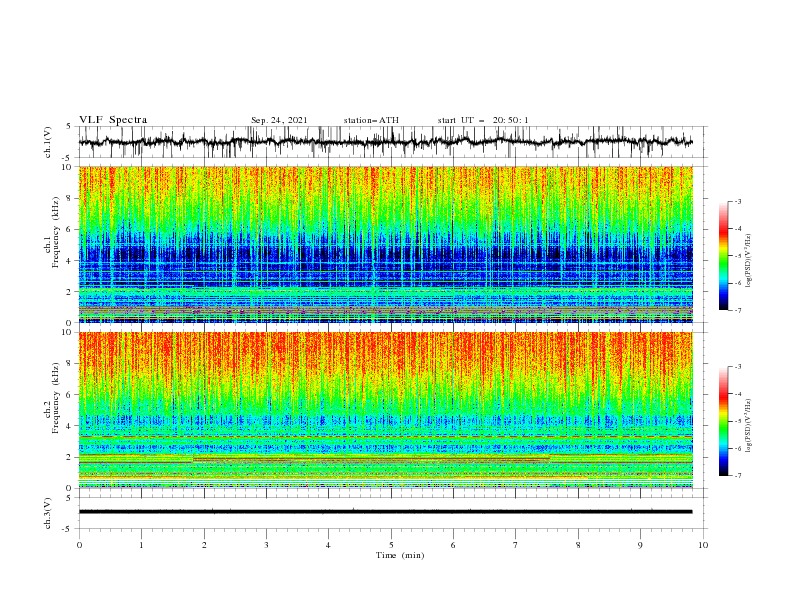Select the date text "Sep. 24, 2021"
Screen dimensions: 792x612
[x=279, y=120]
